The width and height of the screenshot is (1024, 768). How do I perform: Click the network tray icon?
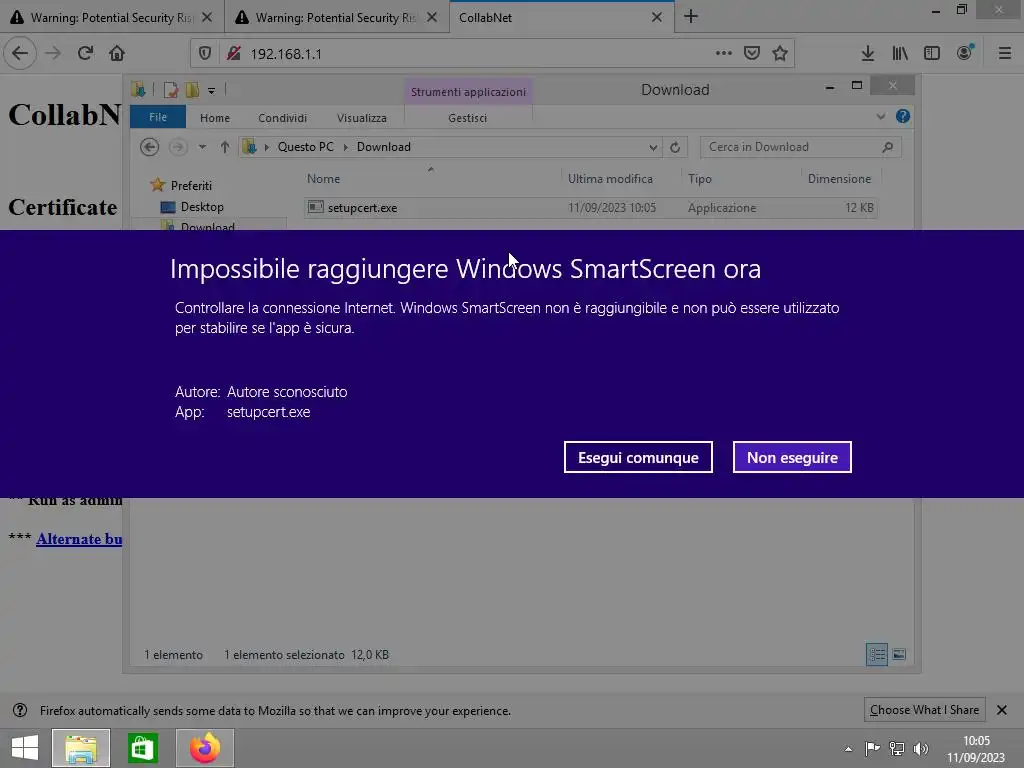897,748
